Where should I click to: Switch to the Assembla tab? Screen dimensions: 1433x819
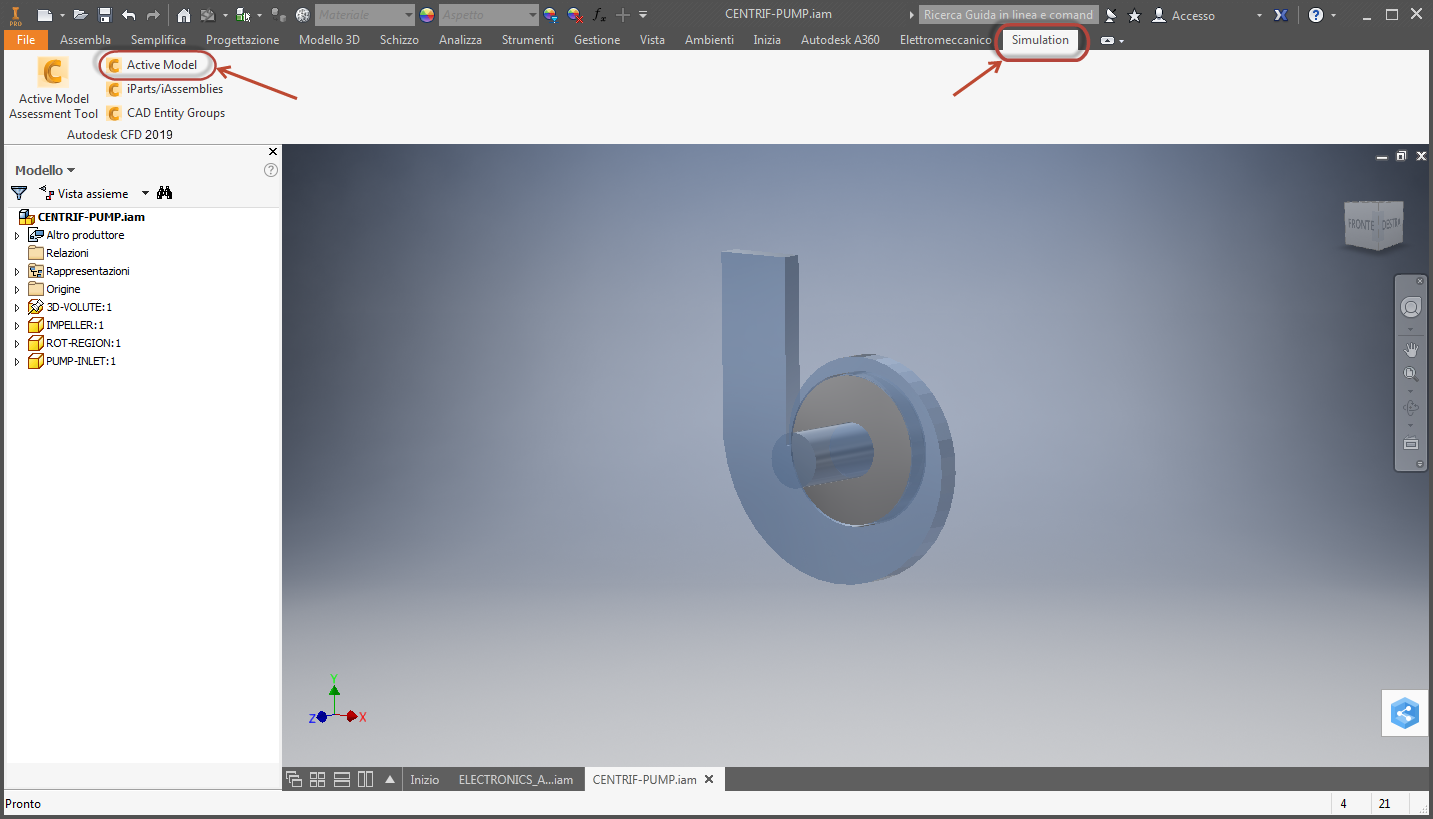point(85,40)
